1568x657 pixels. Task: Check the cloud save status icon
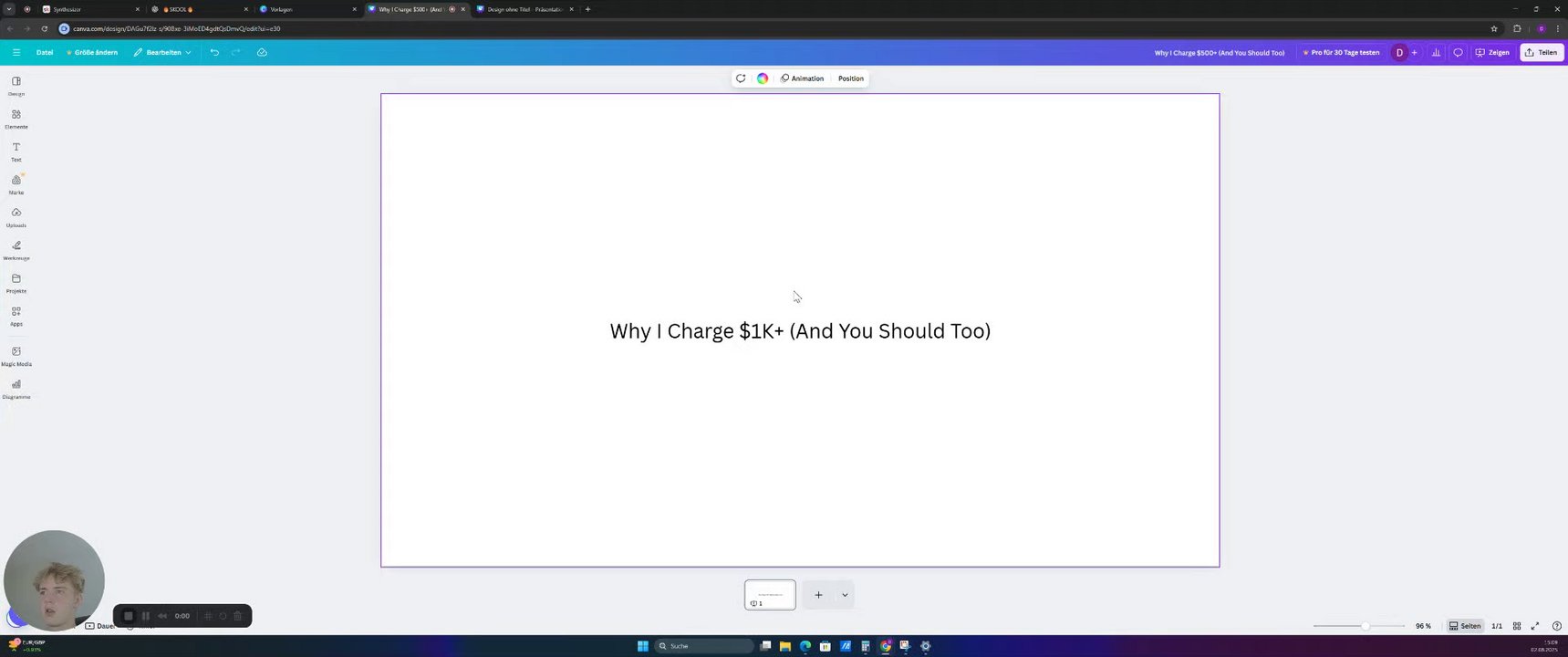[262, 52]
